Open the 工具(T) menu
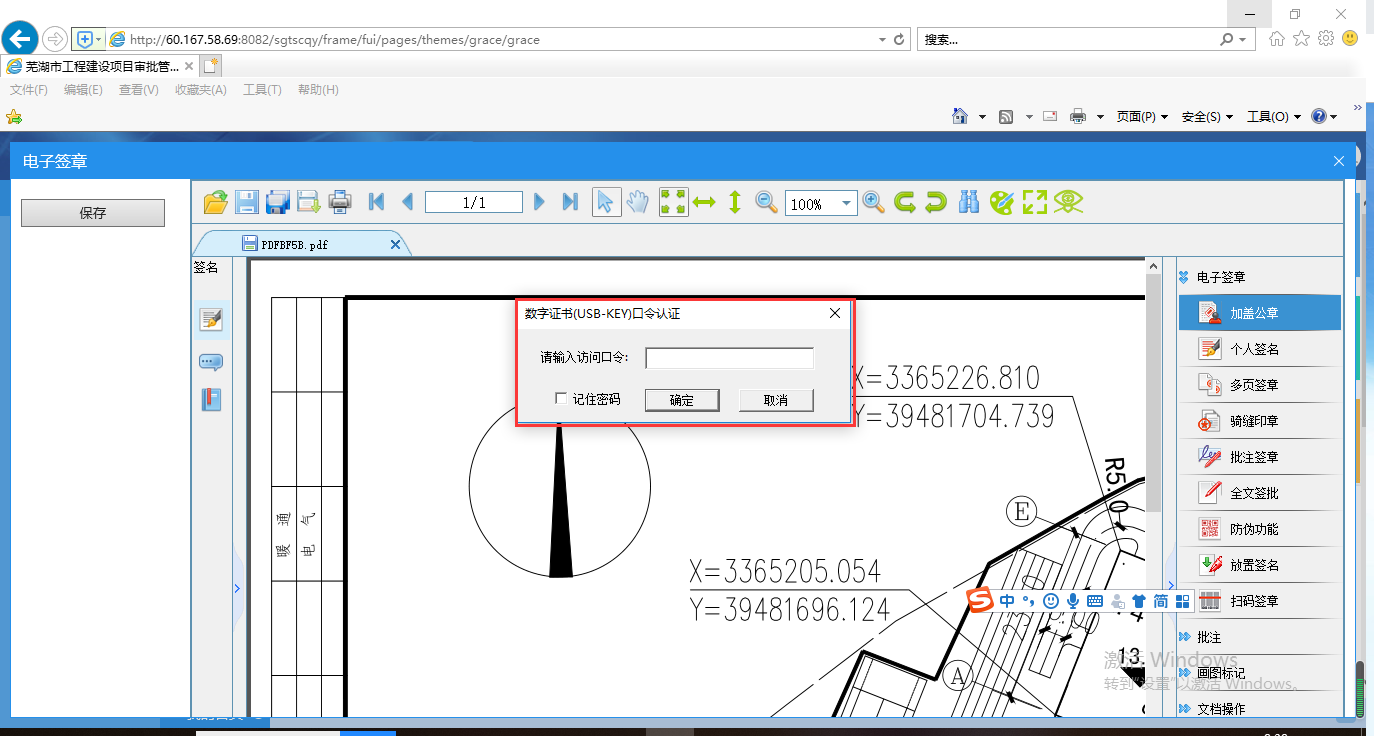This screenshot has width=1374, height=736. 262,90
